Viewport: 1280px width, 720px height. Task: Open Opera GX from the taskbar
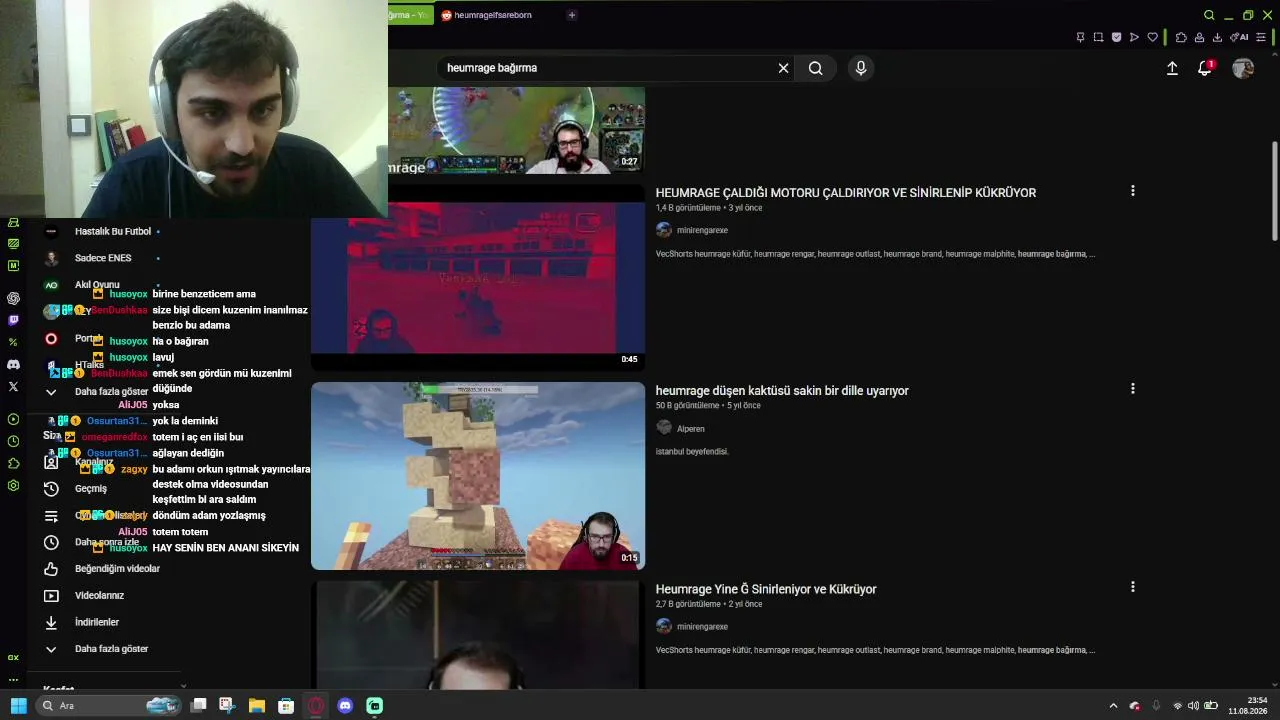pyautogui.click(x=316, y=706)
